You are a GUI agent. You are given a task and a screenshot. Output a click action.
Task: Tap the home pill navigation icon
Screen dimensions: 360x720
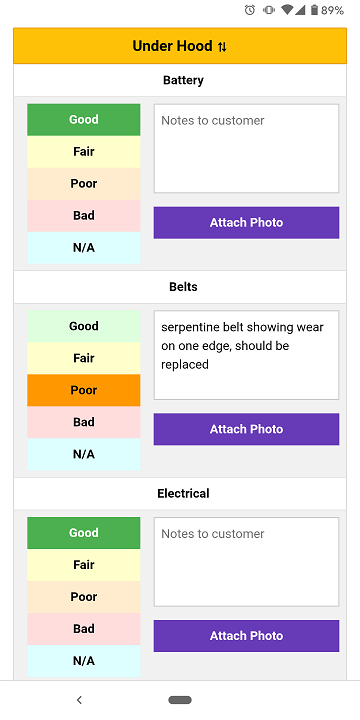(x=180, y=700)
